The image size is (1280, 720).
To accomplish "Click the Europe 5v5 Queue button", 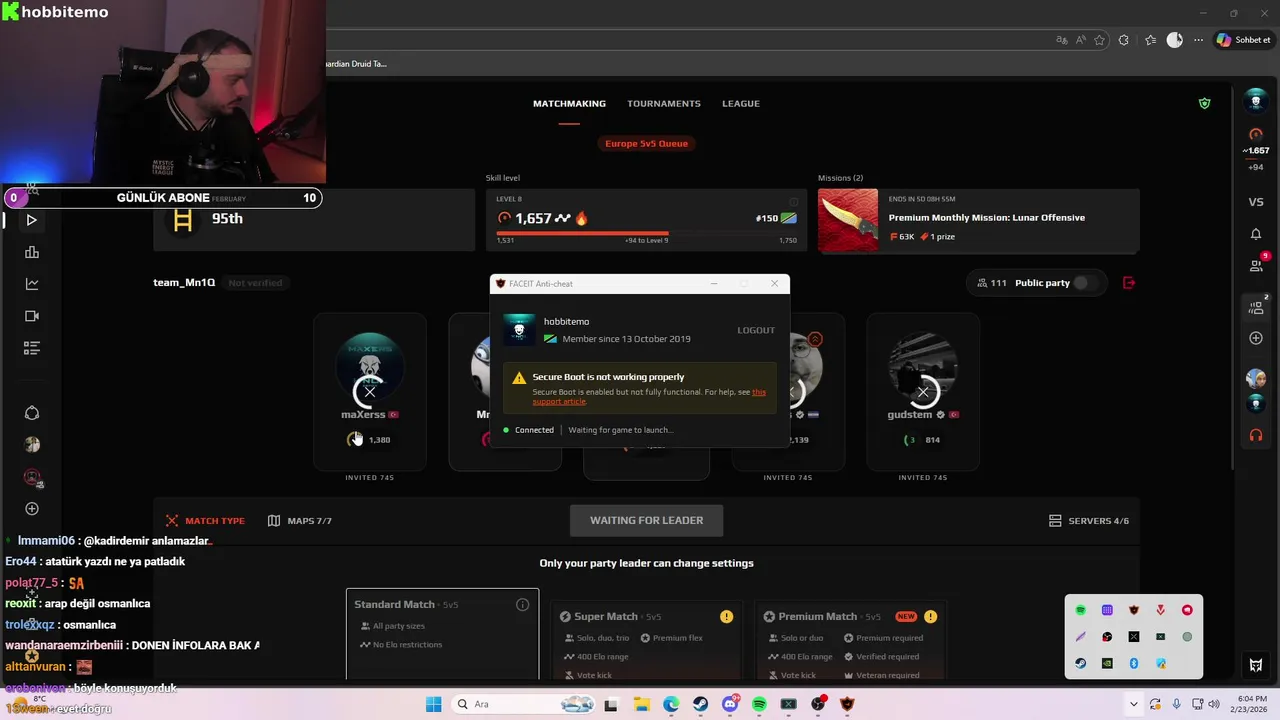I will (646, 143).
